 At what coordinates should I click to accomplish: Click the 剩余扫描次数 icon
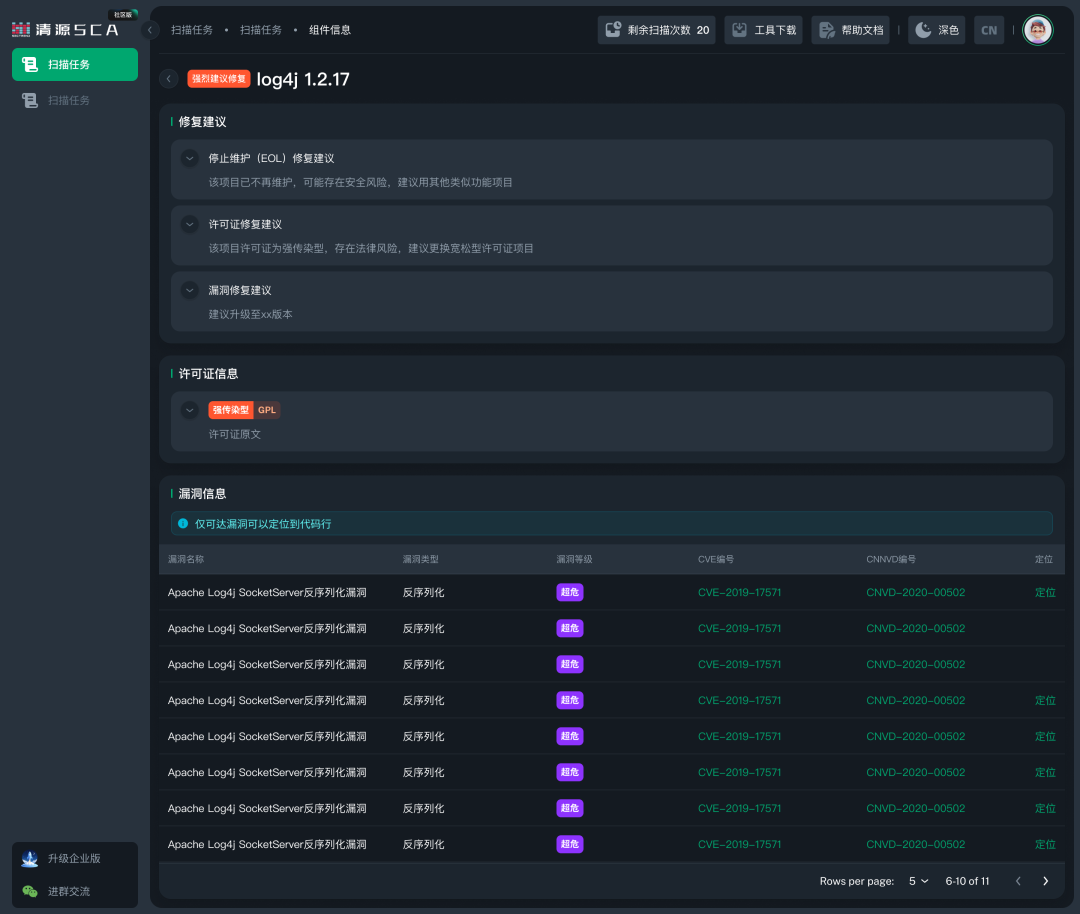click(613, 30)
